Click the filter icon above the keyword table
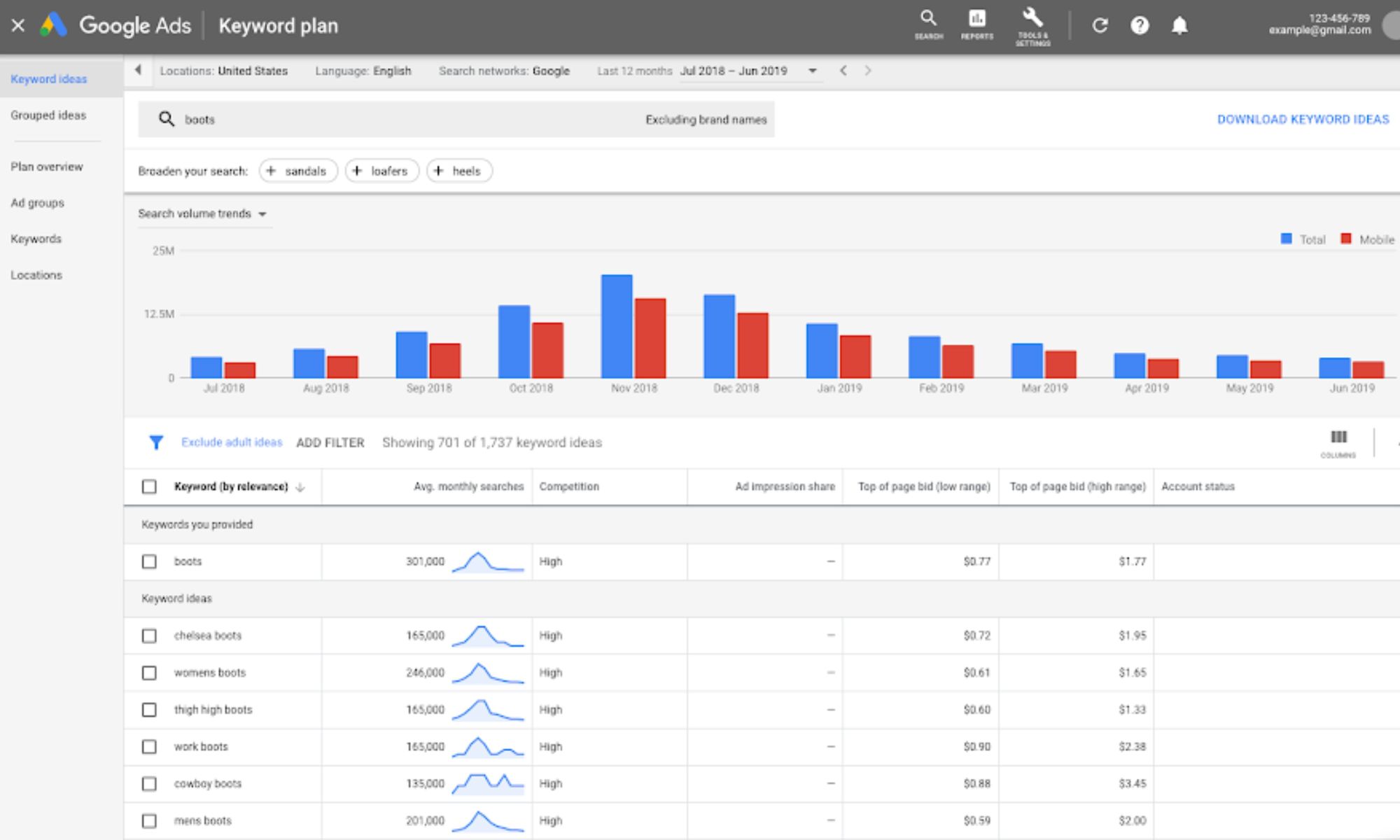 pos(155,442)
